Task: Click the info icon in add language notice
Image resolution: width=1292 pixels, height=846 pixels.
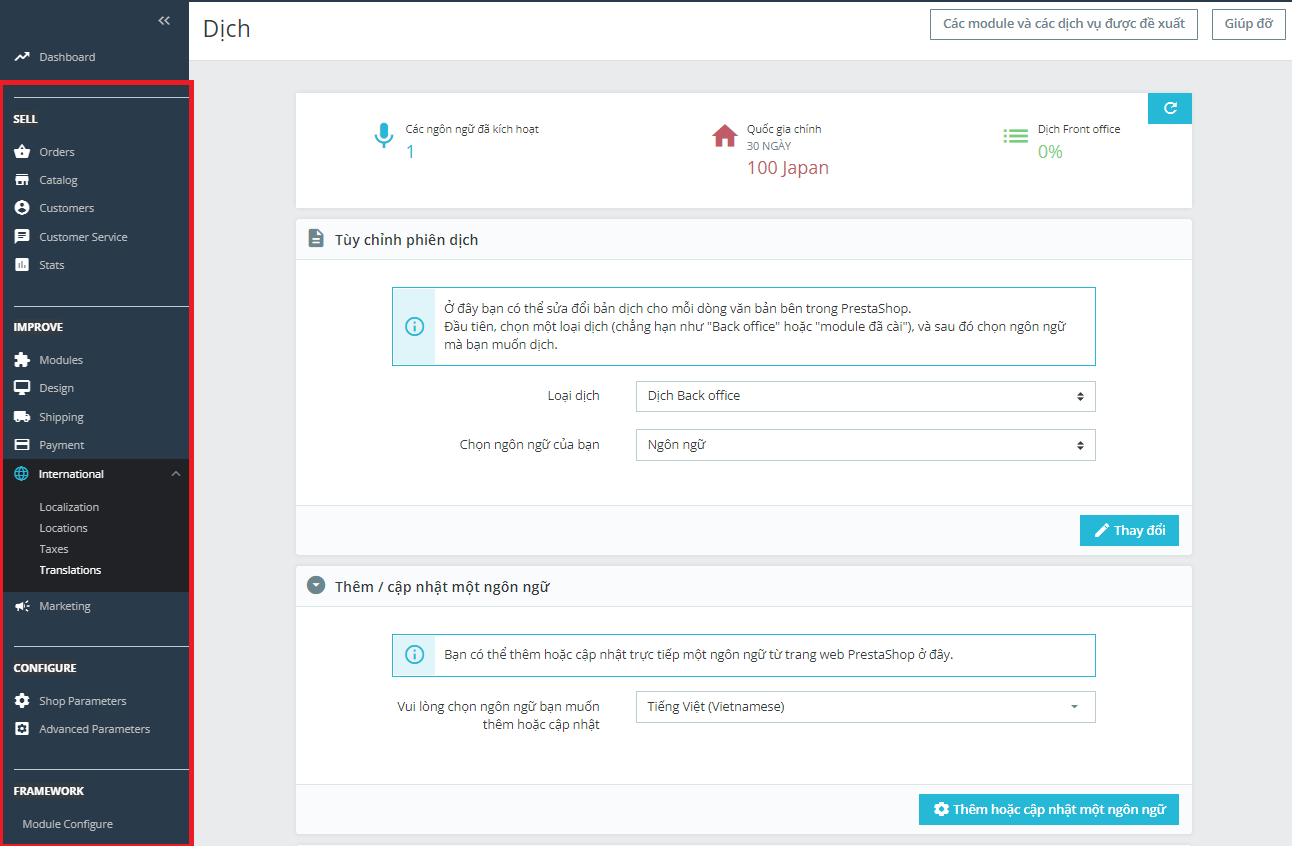Action: [x=414, y=655]
